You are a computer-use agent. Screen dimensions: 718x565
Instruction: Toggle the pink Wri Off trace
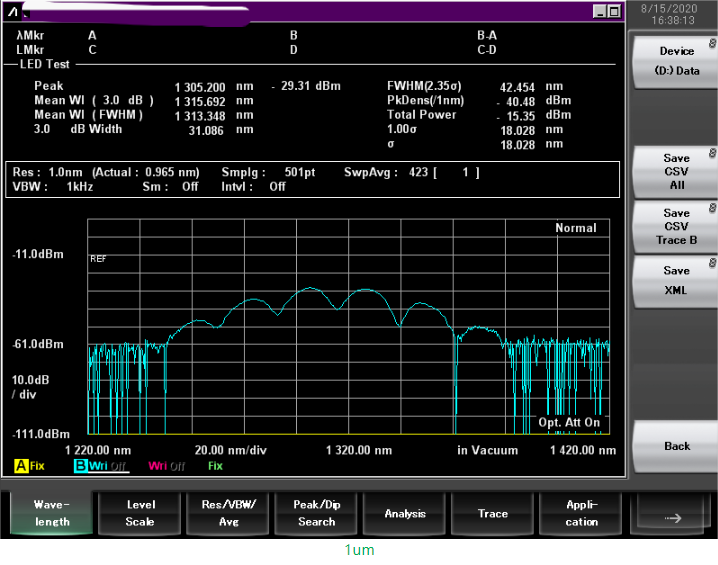point(166,466)
